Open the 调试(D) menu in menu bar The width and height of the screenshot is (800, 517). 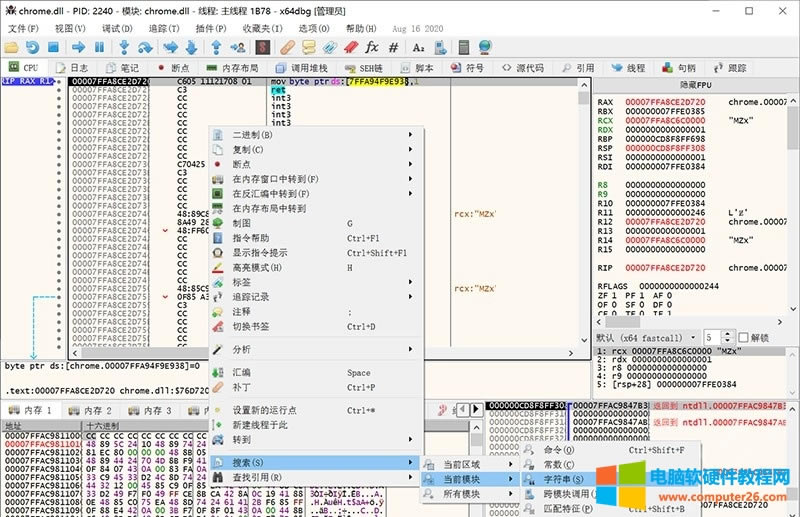click(118, 28)
